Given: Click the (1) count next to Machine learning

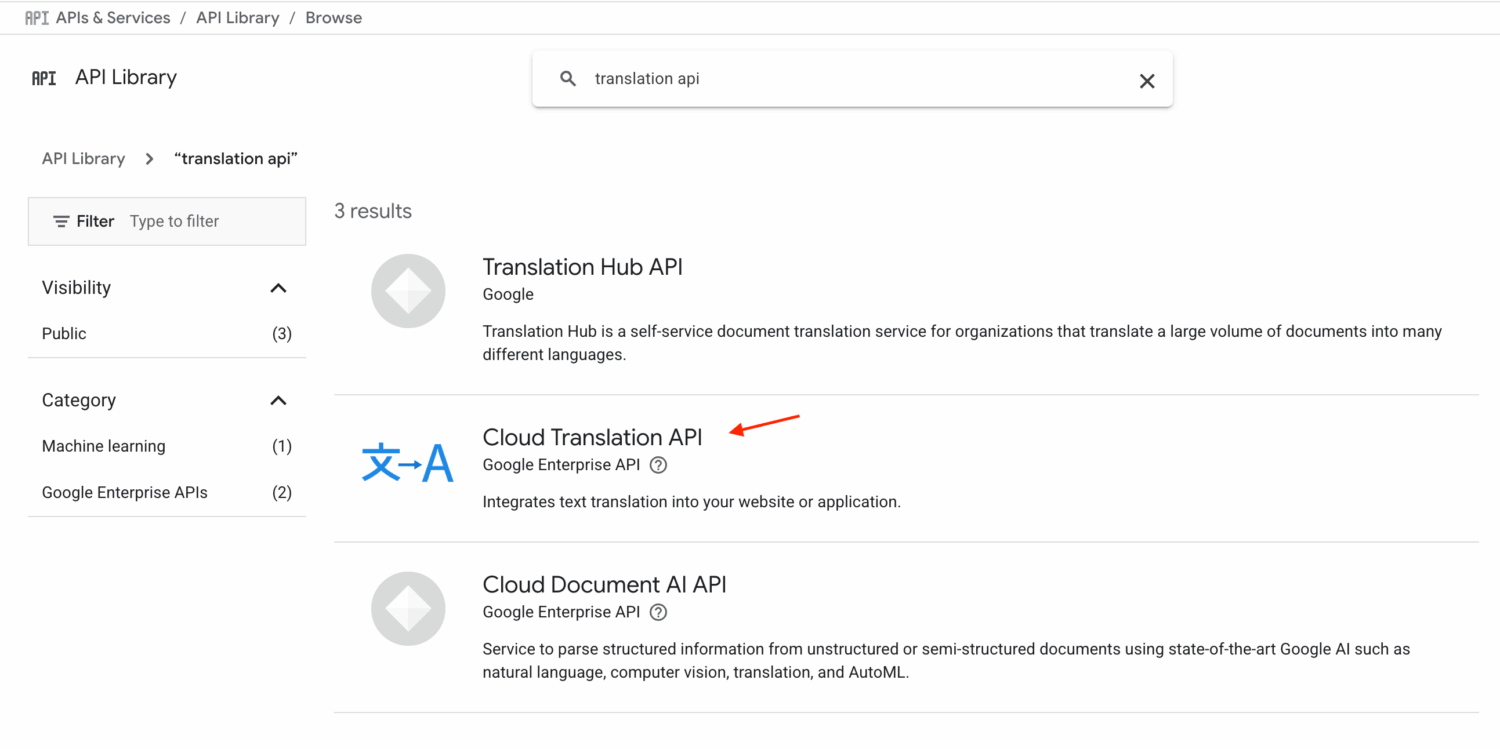Looking at the screenshot, I should pyautogui.click(x=282, y=447).
